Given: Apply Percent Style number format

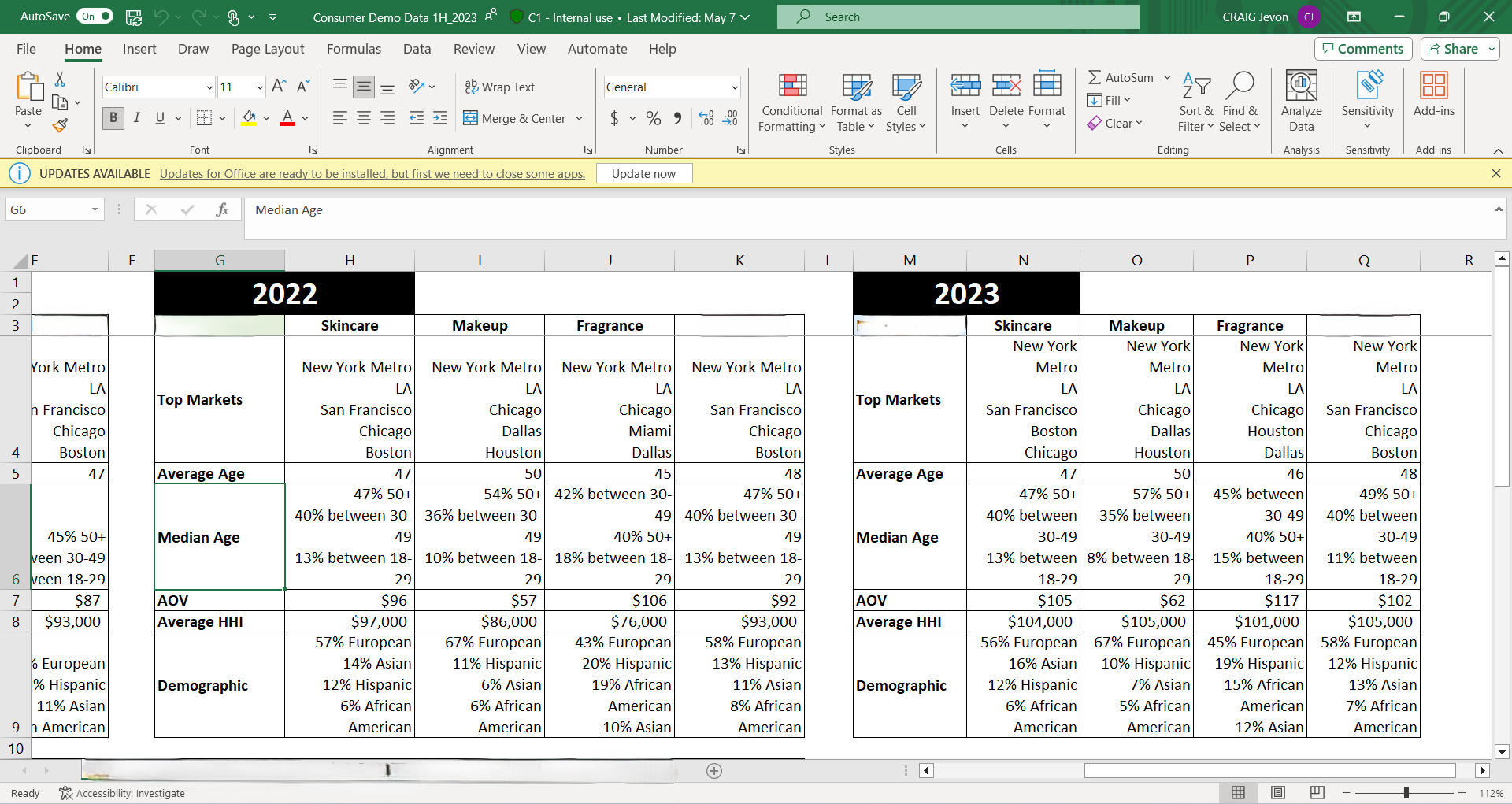Looking at the screenshot, I should (x=653, y=118).
